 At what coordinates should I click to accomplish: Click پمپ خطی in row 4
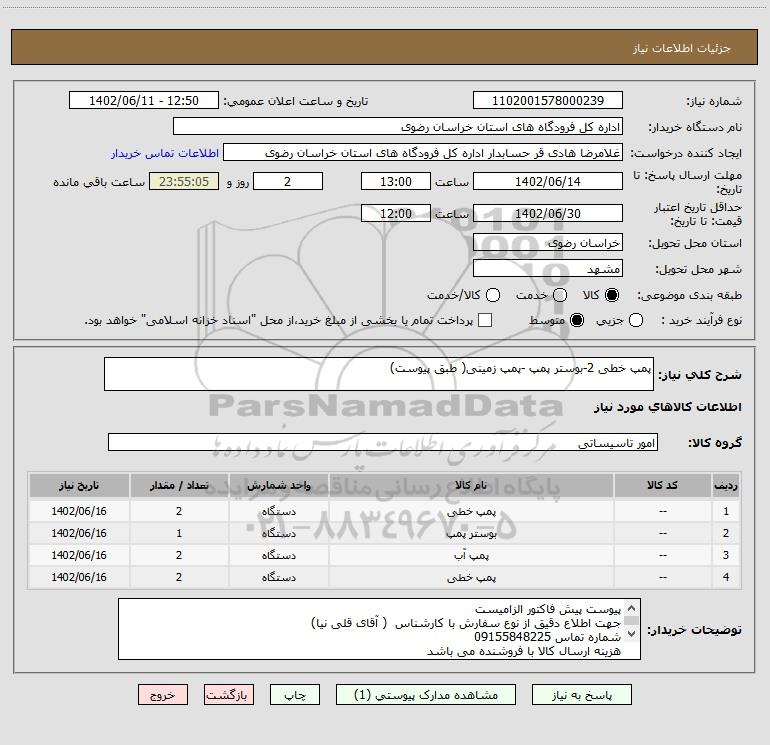[471, 578]
